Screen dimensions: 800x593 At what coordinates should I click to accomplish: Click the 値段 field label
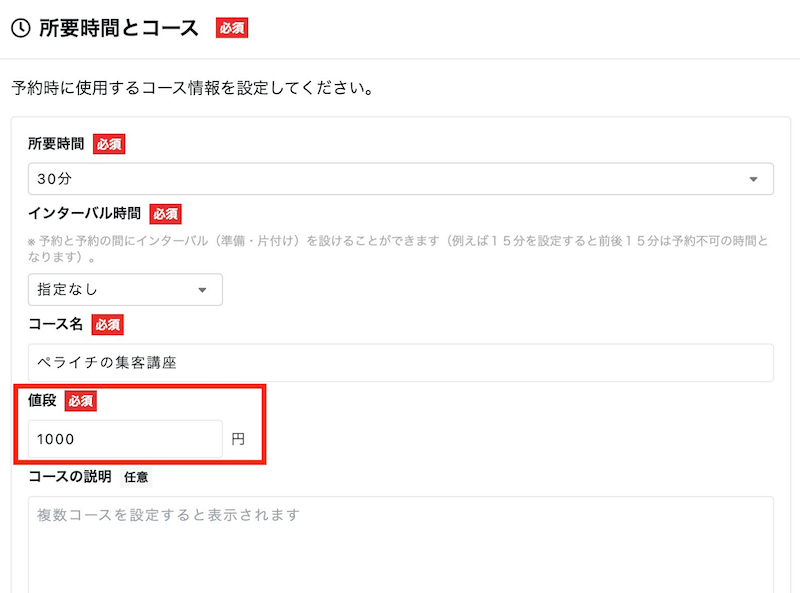pos(42,401)
